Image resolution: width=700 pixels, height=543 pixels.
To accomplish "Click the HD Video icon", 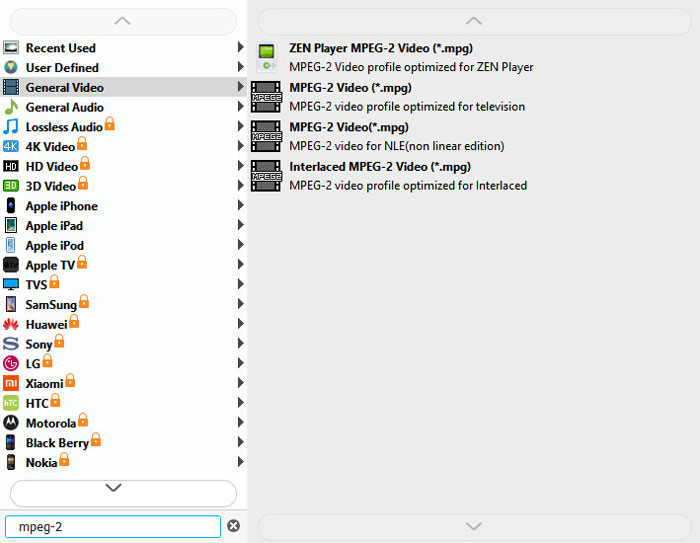I will 11,166.
